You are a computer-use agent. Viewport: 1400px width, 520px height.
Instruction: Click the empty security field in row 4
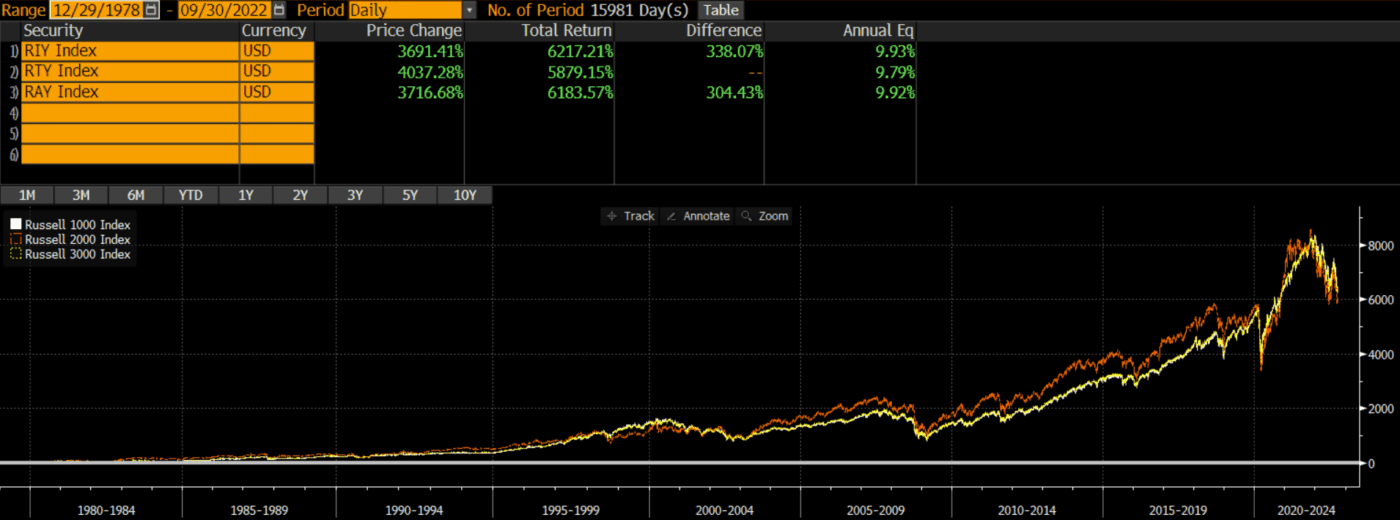tap(130, 113)
